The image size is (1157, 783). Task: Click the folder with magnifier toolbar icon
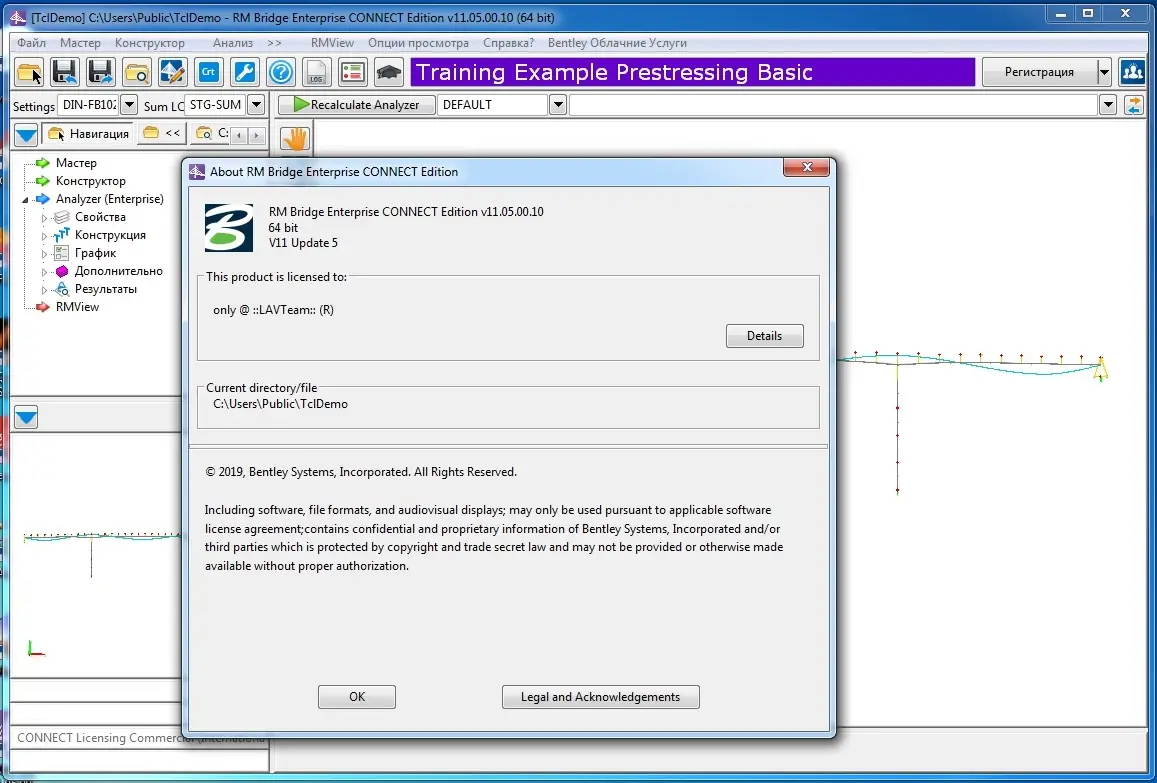pyautogui.click(x=137, y=72)
